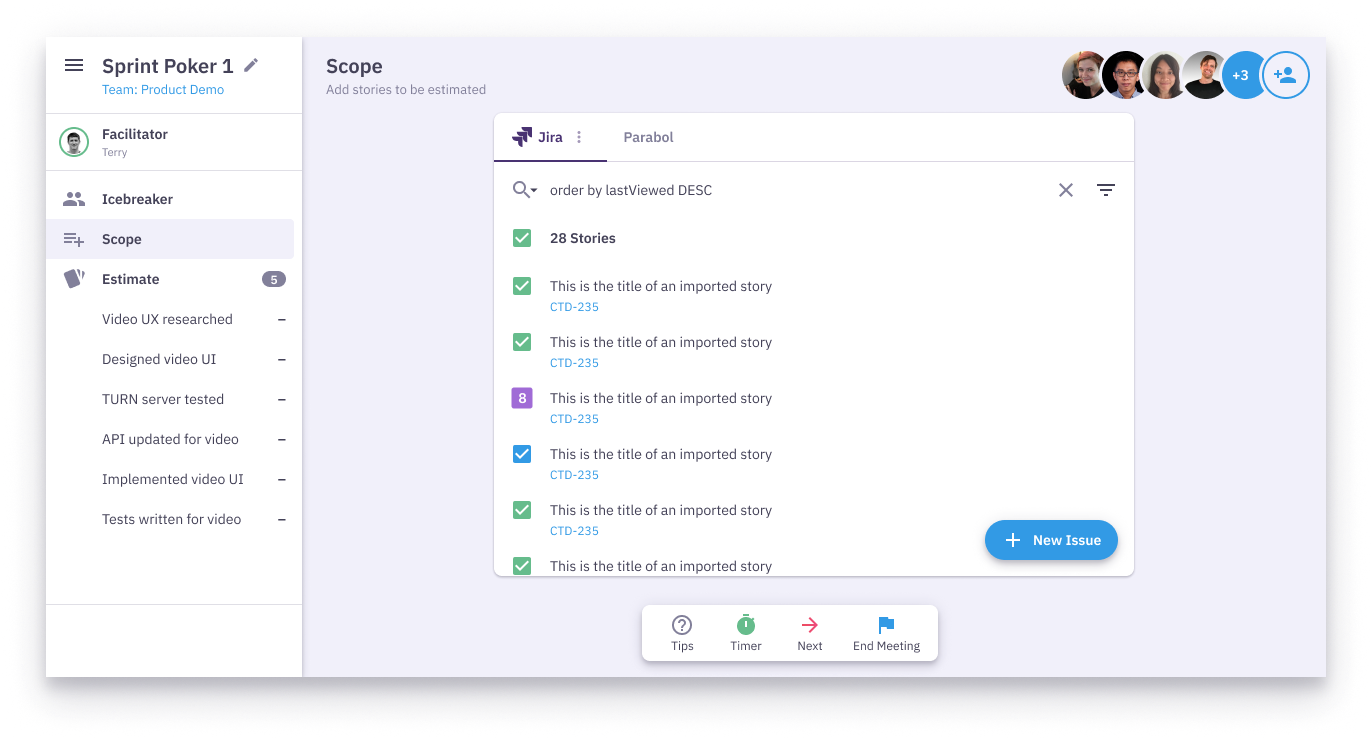
Task: Open first story's CTD-235 link
Action: (x=574, y=307)
